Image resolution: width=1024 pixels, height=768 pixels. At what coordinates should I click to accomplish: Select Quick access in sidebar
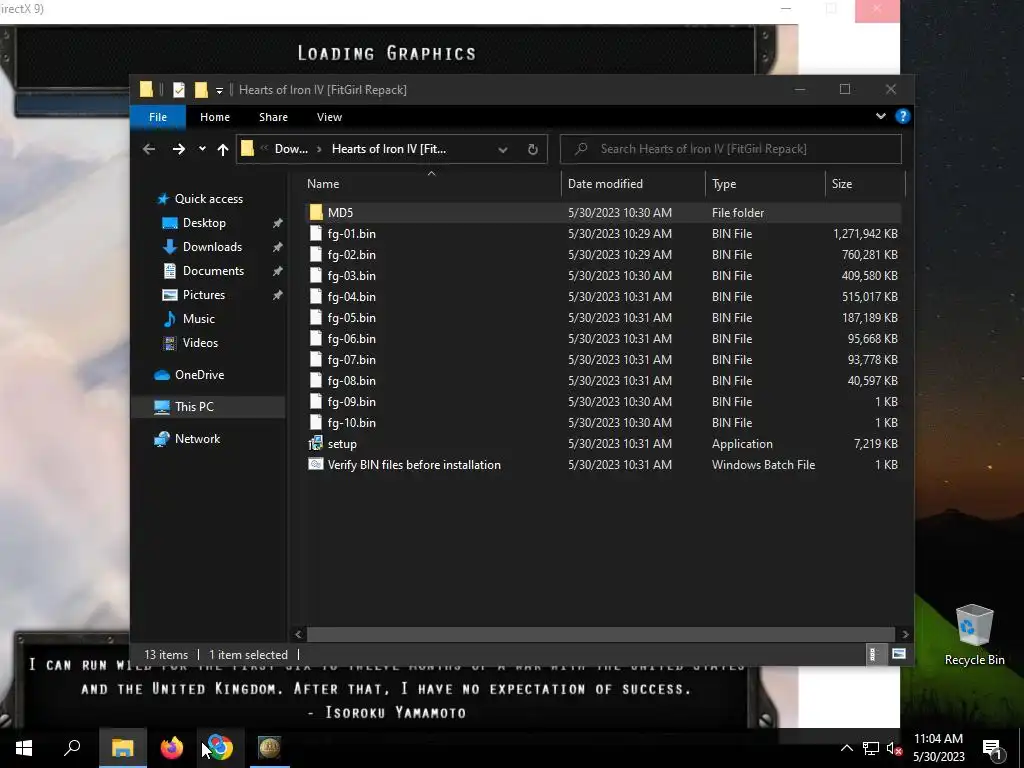[x=208, y=199]
